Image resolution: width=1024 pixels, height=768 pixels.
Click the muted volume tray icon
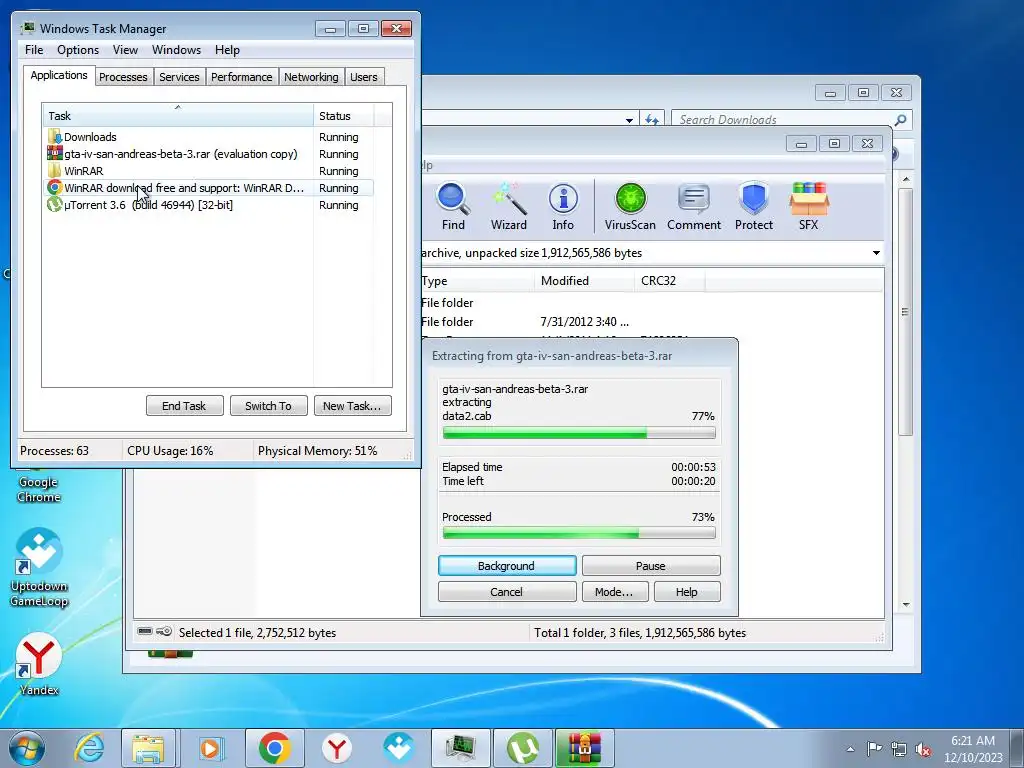point(923,749)
